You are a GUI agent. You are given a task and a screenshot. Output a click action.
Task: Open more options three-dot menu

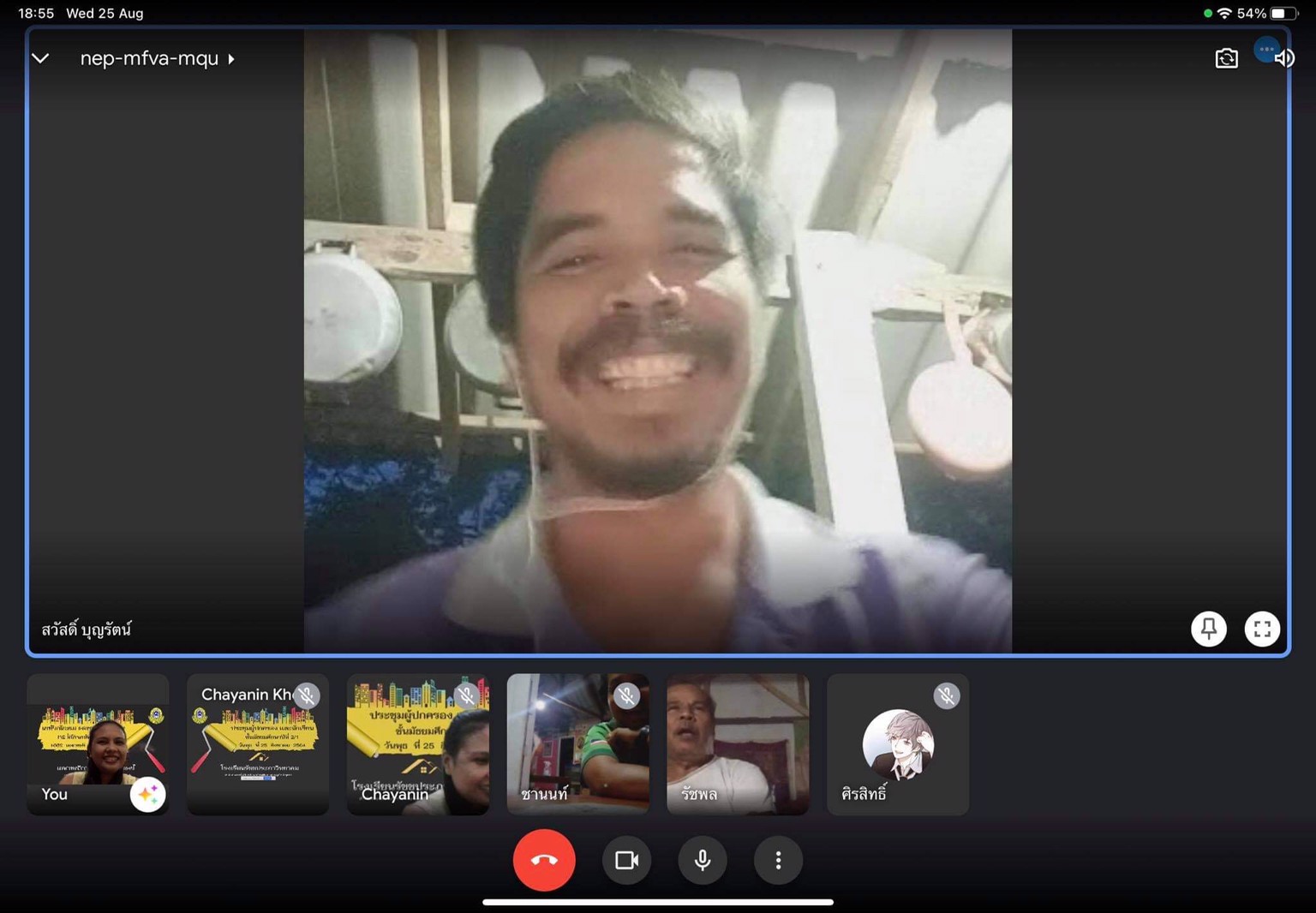(x=778, y=860)
